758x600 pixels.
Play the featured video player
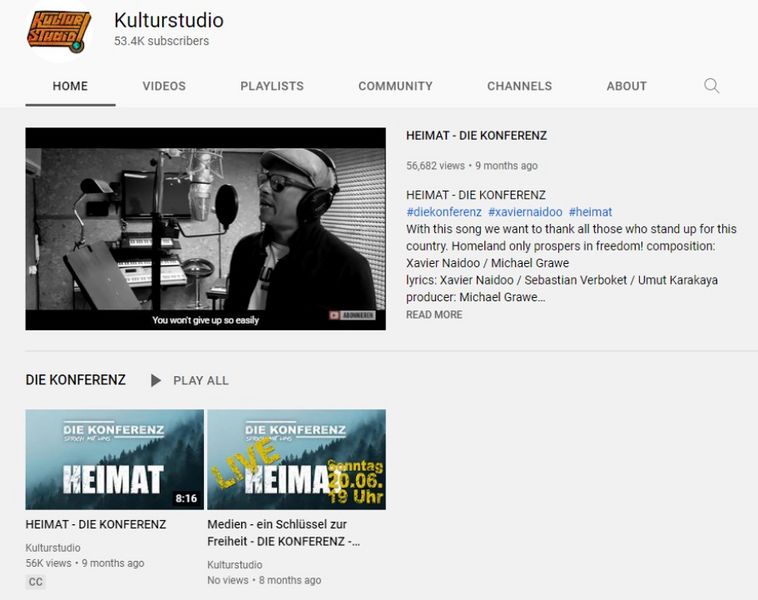(205, 229)
